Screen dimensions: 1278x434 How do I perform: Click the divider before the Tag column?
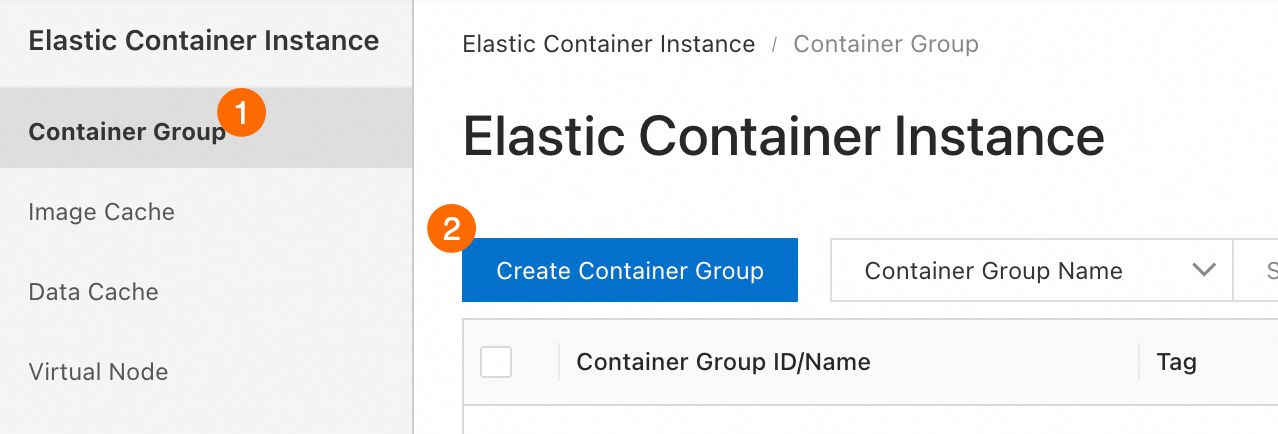(x=1139, y=362)
